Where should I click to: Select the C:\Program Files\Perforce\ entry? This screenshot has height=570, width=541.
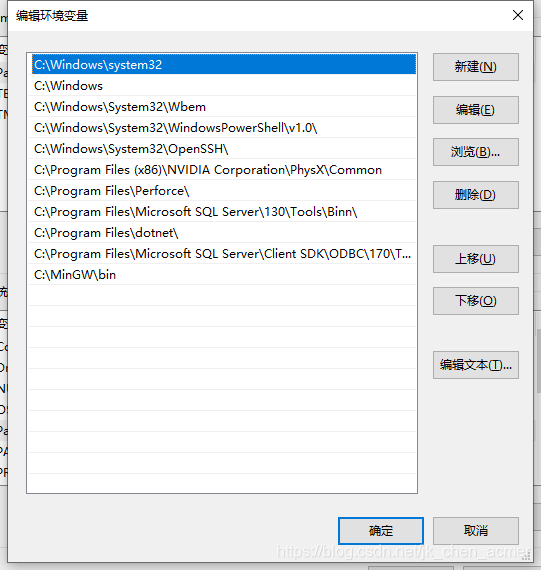click(222, 191)
